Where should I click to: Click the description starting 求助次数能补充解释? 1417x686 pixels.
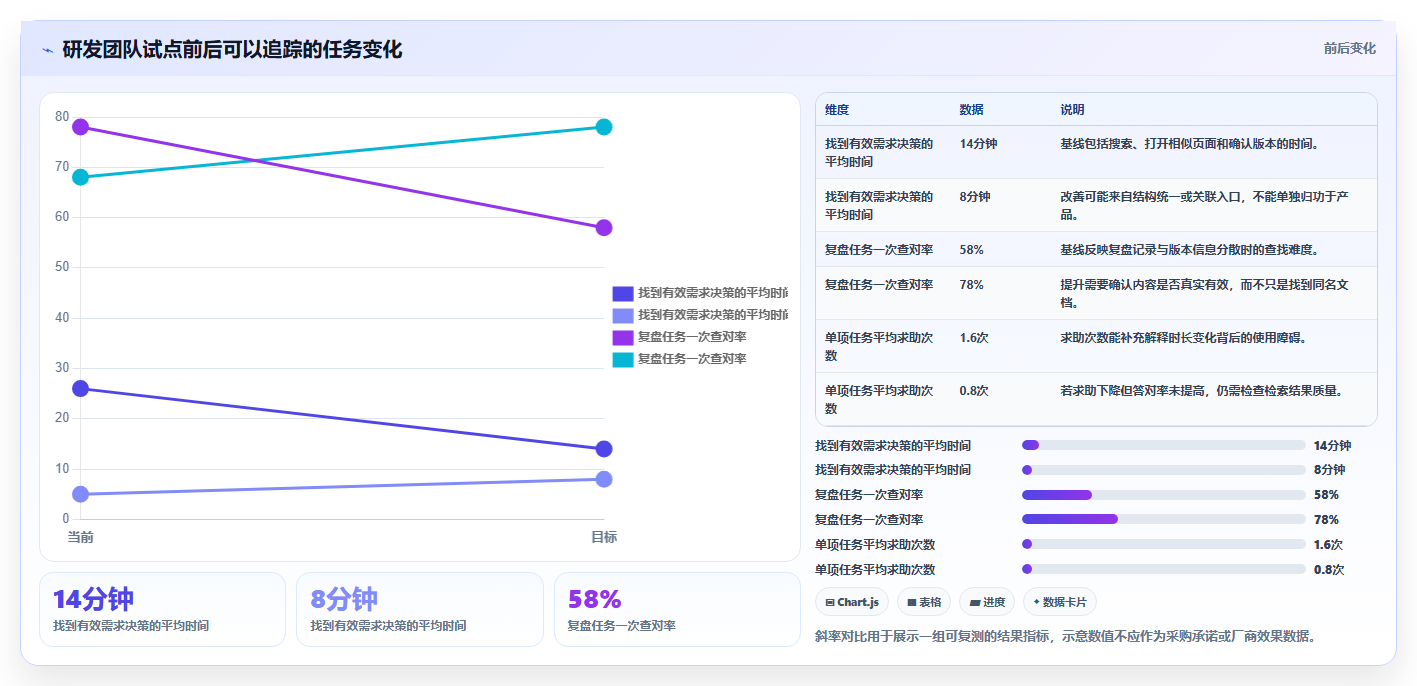click(x=1184, y=338)
